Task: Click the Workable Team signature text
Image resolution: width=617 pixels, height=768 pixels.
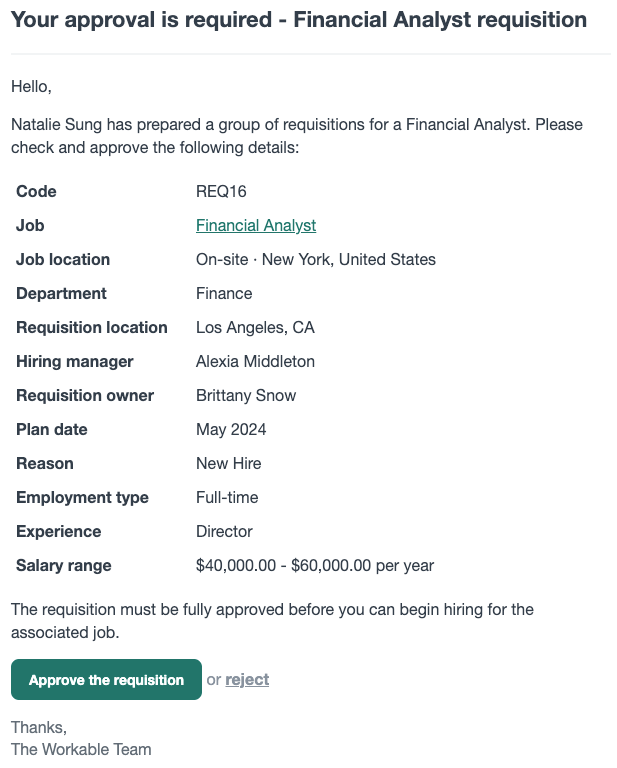Action: tap(81, 749)
